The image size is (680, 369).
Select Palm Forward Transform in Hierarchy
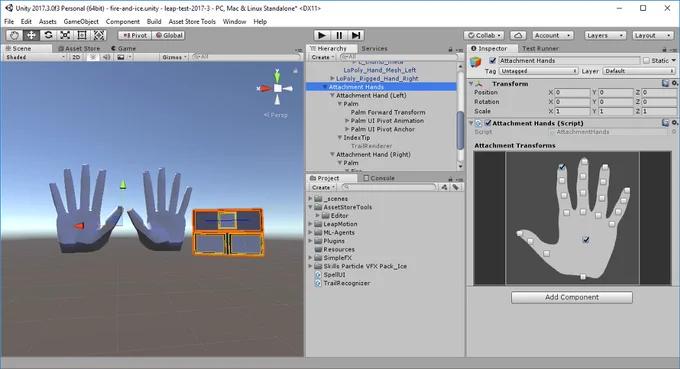(388, 112)
